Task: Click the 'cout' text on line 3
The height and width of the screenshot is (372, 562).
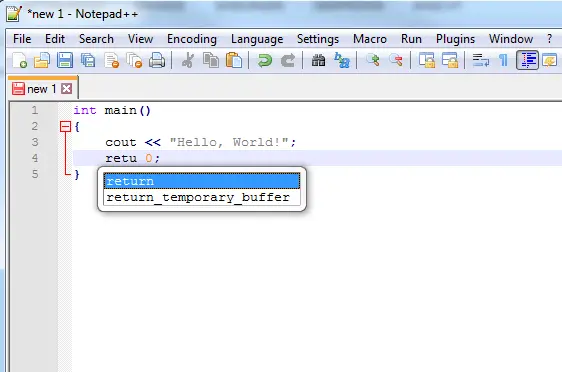Action: (x=121, y=142)
